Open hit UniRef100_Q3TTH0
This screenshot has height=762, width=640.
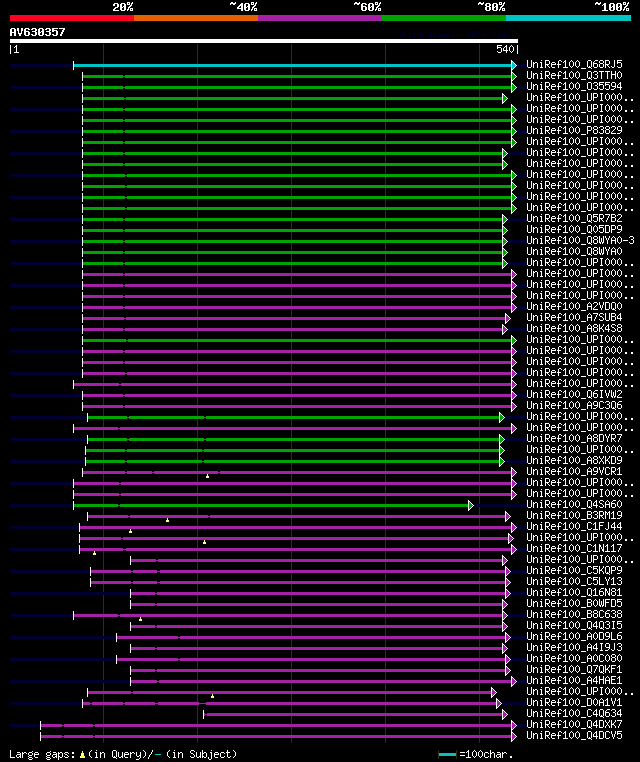click(574, 75)
